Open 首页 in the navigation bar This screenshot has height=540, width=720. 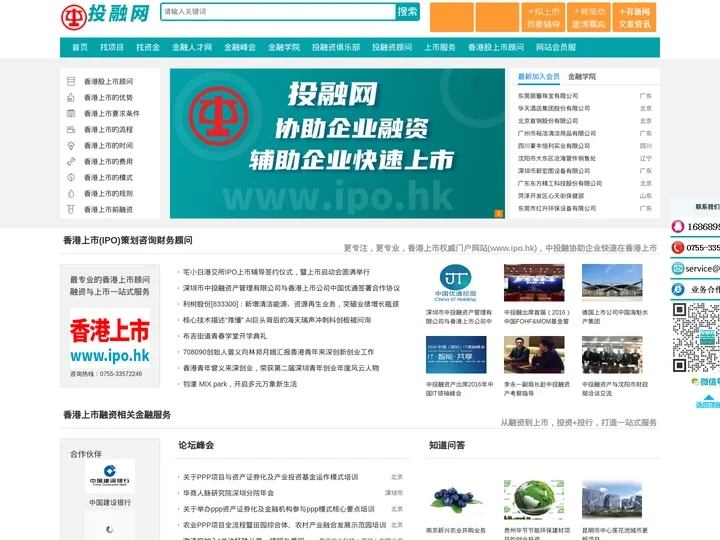tap(79, 47)
